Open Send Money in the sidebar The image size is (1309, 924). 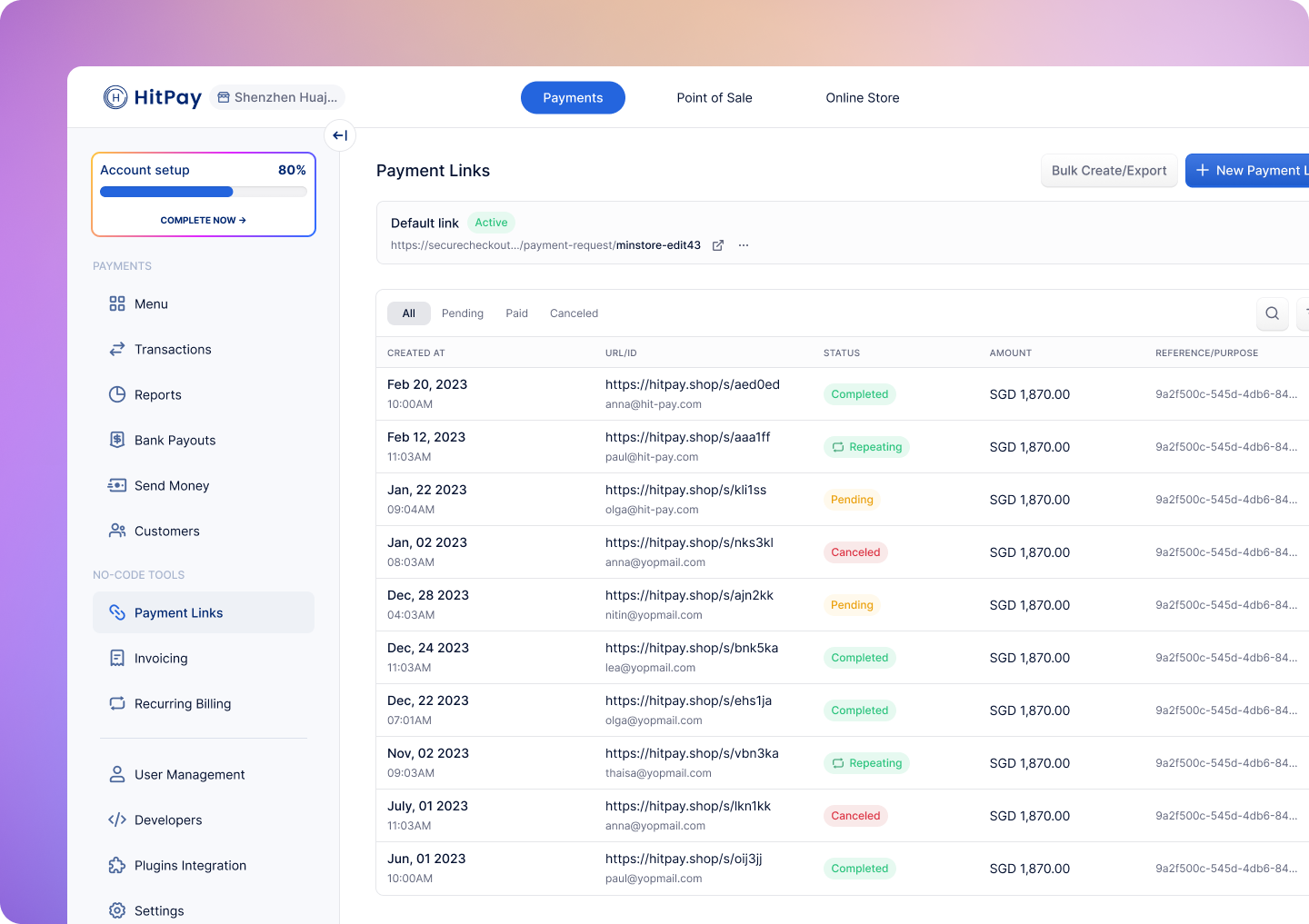(204, 485)
